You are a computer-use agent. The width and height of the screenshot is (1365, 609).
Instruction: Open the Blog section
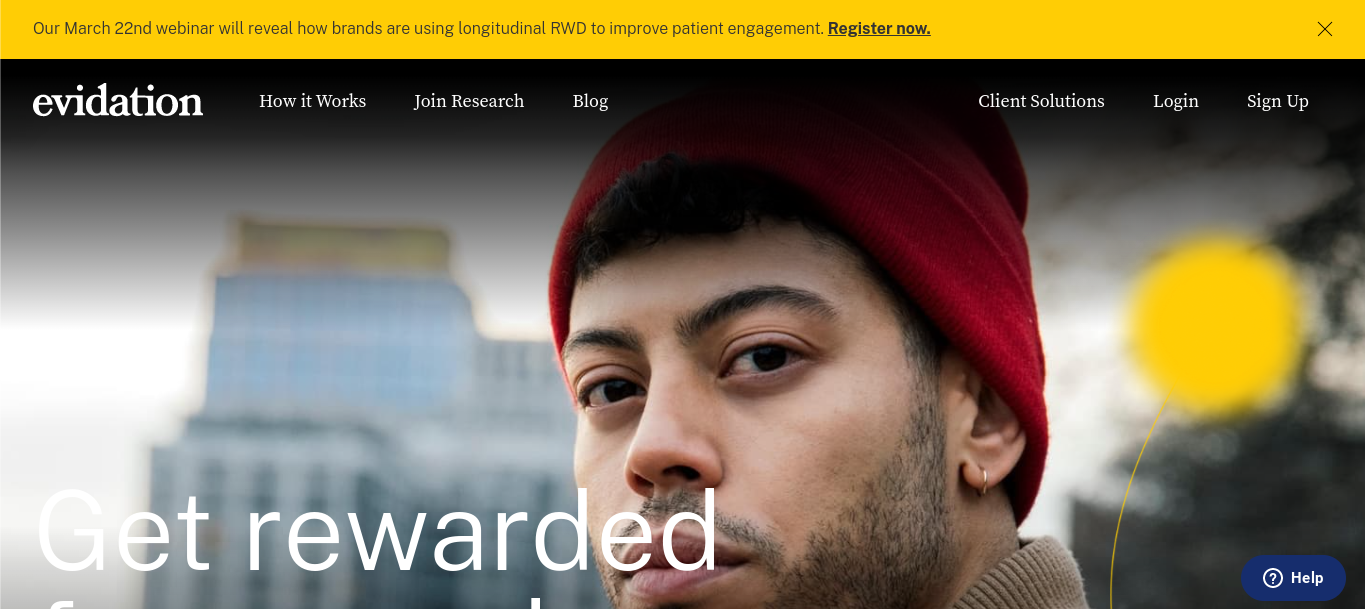[x=590, y=101]
